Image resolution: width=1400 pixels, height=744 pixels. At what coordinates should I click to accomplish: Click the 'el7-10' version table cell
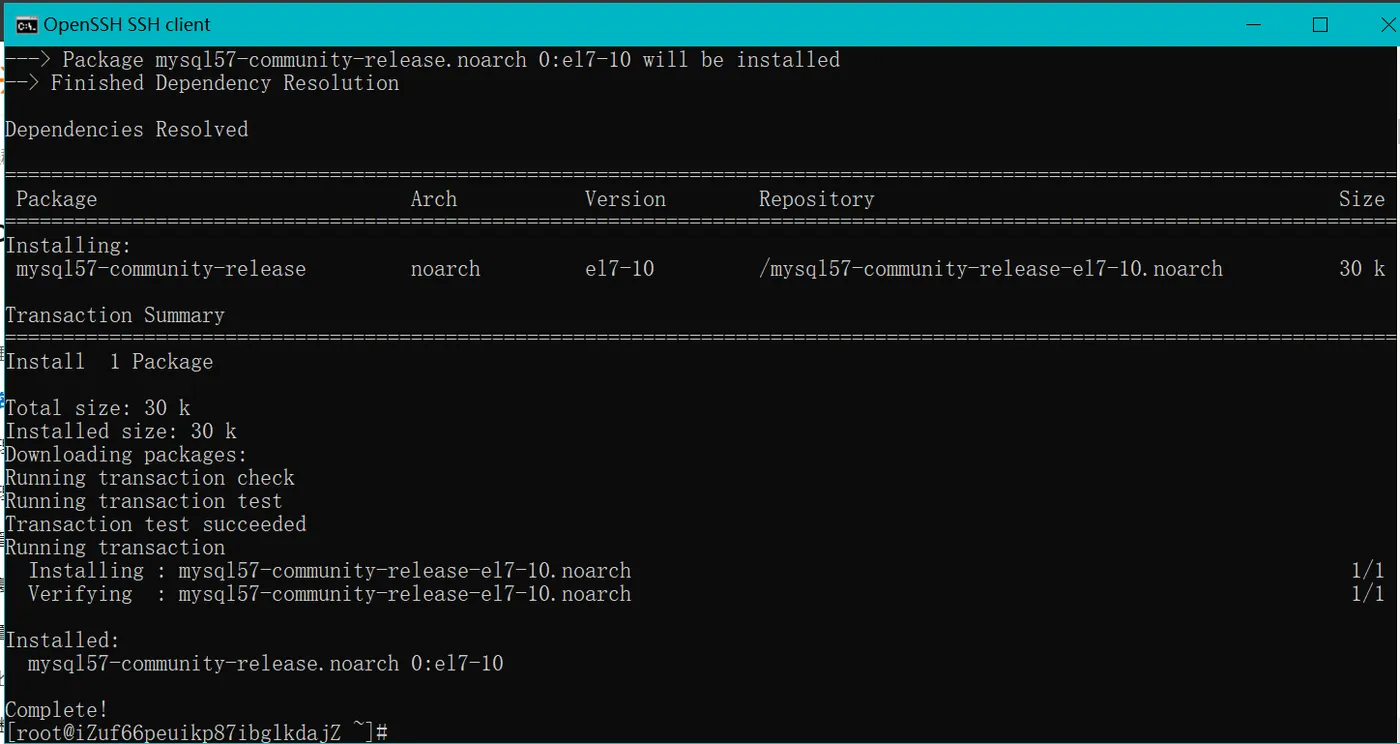(620, 269)
